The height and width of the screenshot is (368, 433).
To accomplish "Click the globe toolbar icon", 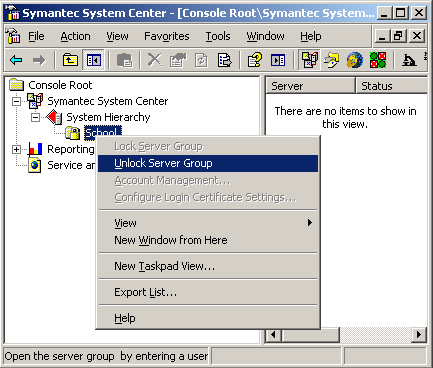I will (355, 60).
